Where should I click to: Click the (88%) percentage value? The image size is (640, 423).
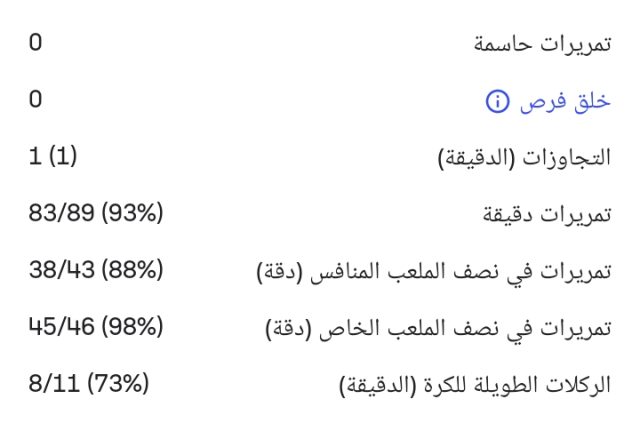coord(132,269)
